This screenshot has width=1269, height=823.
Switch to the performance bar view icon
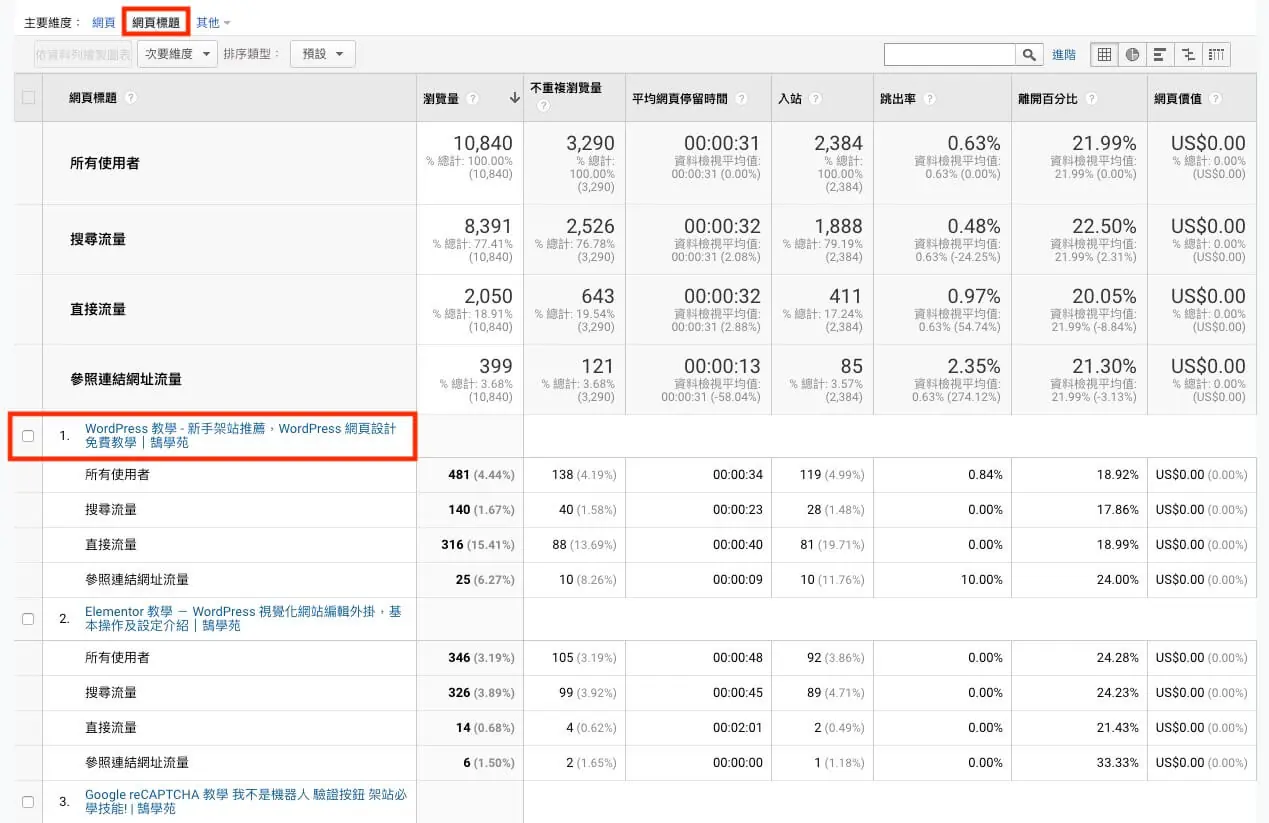(1160, 54)
